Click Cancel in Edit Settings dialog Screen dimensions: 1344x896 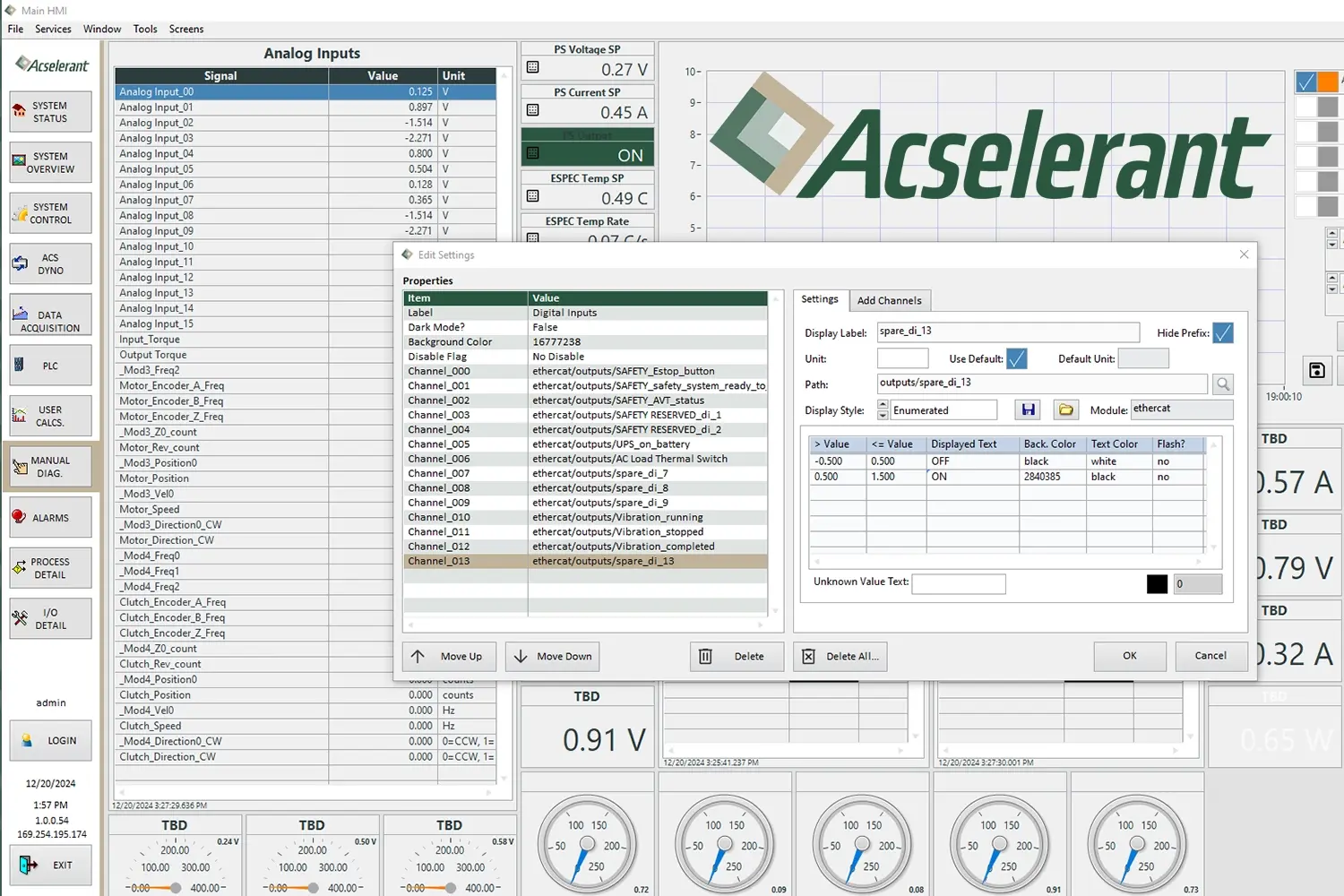click(x=1210, y=656)
